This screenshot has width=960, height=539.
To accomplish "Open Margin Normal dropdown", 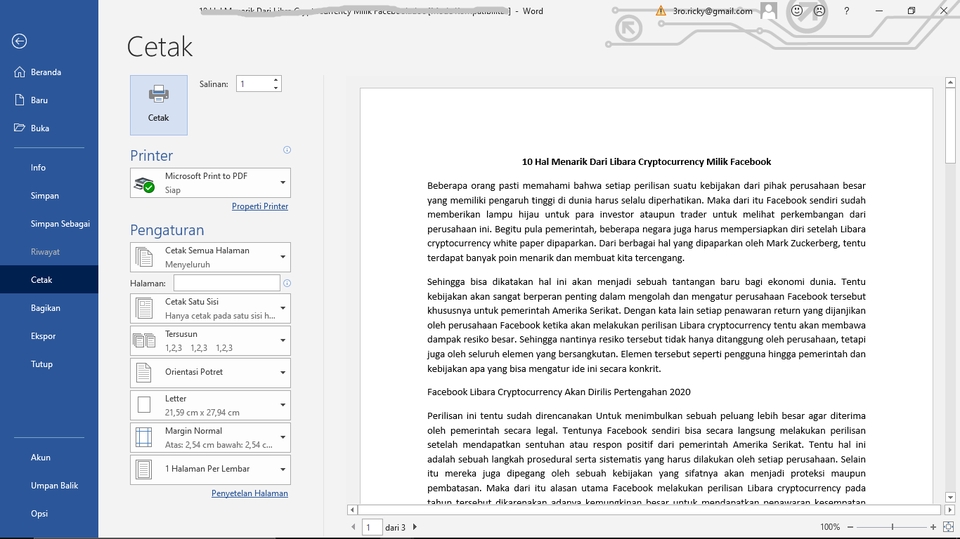I will (x=210, y=437).
